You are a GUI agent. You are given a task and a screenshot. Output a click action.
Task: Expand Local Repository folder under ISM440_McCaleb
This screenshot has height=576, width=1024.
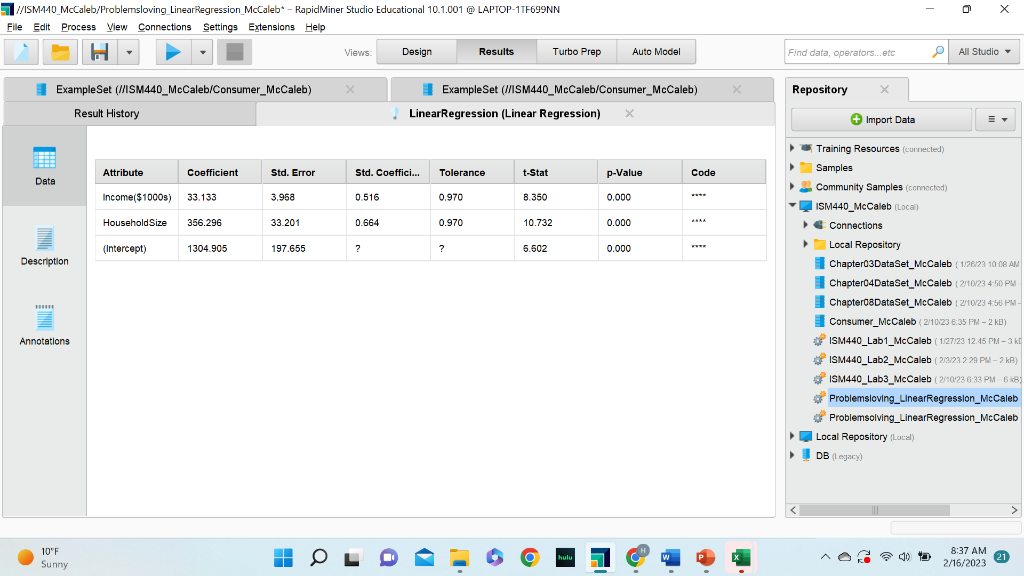tap(805, 244)
